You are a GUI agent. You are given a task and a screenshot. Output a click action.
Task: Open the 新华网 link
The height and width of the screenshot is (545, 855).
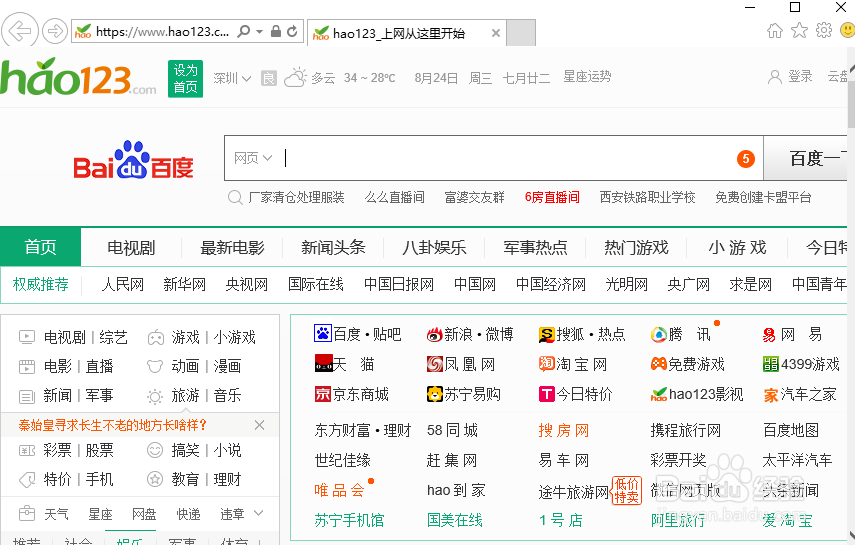pos(184,284)
